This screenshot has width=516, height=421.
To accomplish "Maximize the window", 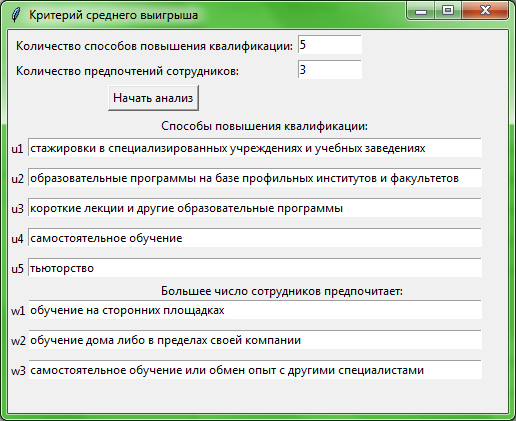I will 448,11.
